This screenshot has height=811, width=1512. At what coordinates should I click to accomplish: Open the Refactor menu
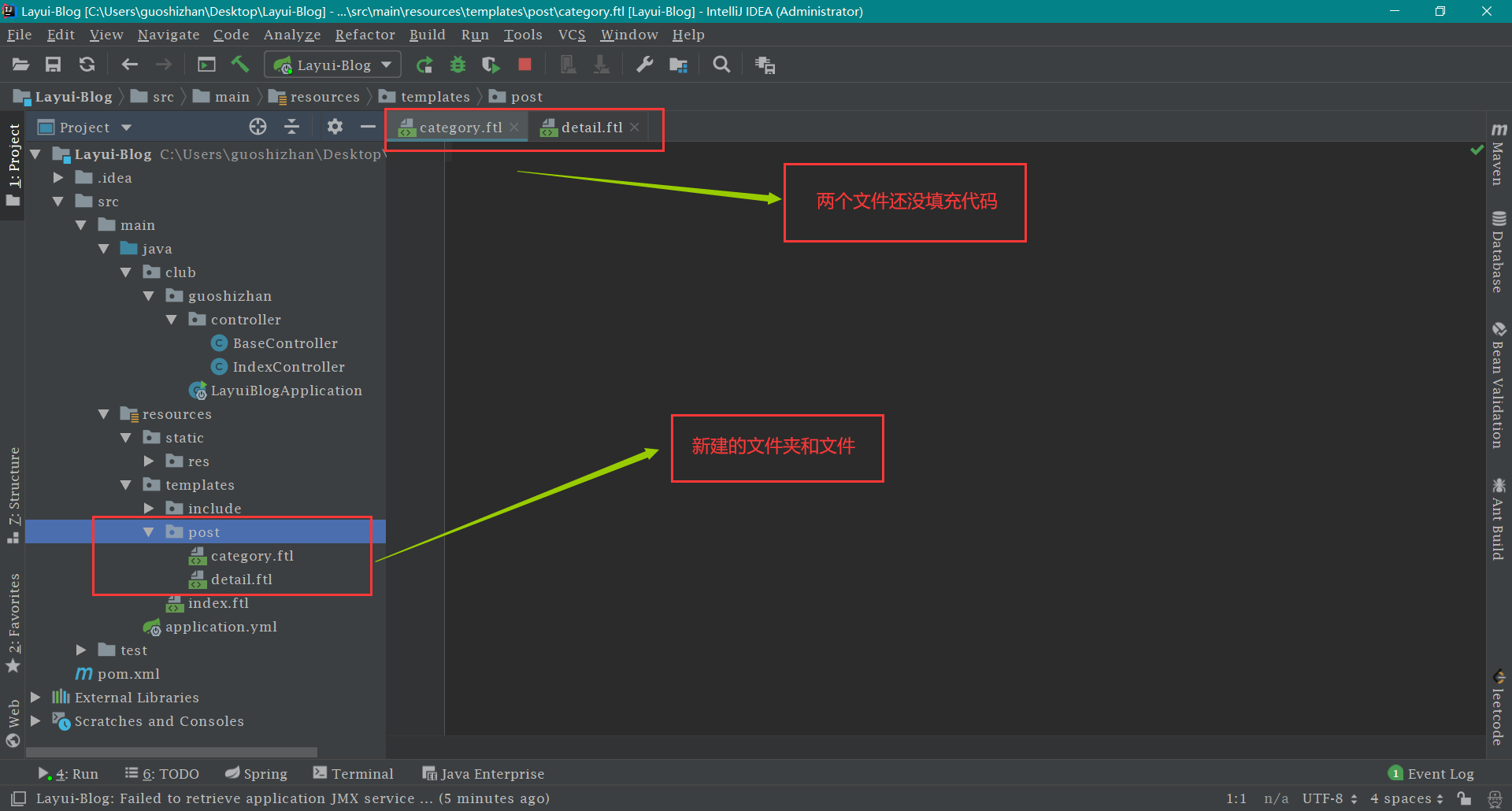coord(365,35)
